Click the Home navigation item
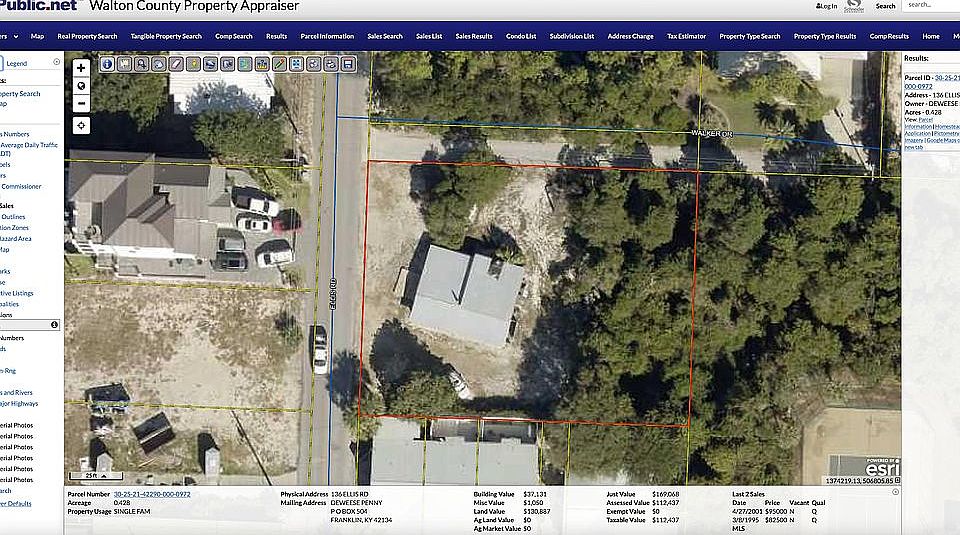 click(x=931, y=36)
